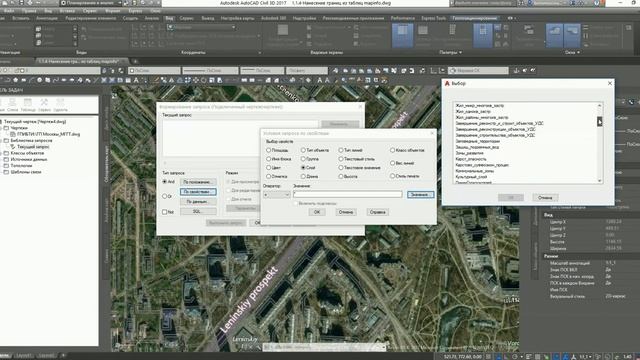Click the Значение text input field

point(347,195)
